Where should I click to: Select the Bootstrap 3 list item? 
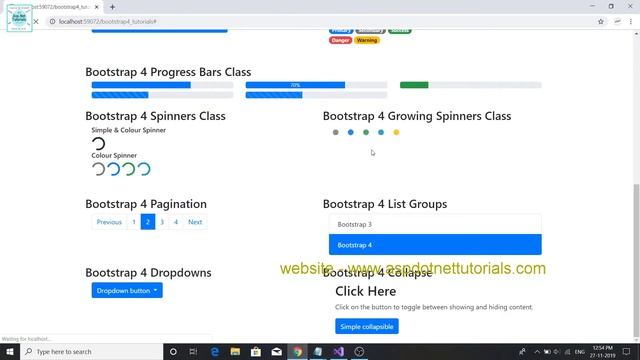tap(435, 224)
